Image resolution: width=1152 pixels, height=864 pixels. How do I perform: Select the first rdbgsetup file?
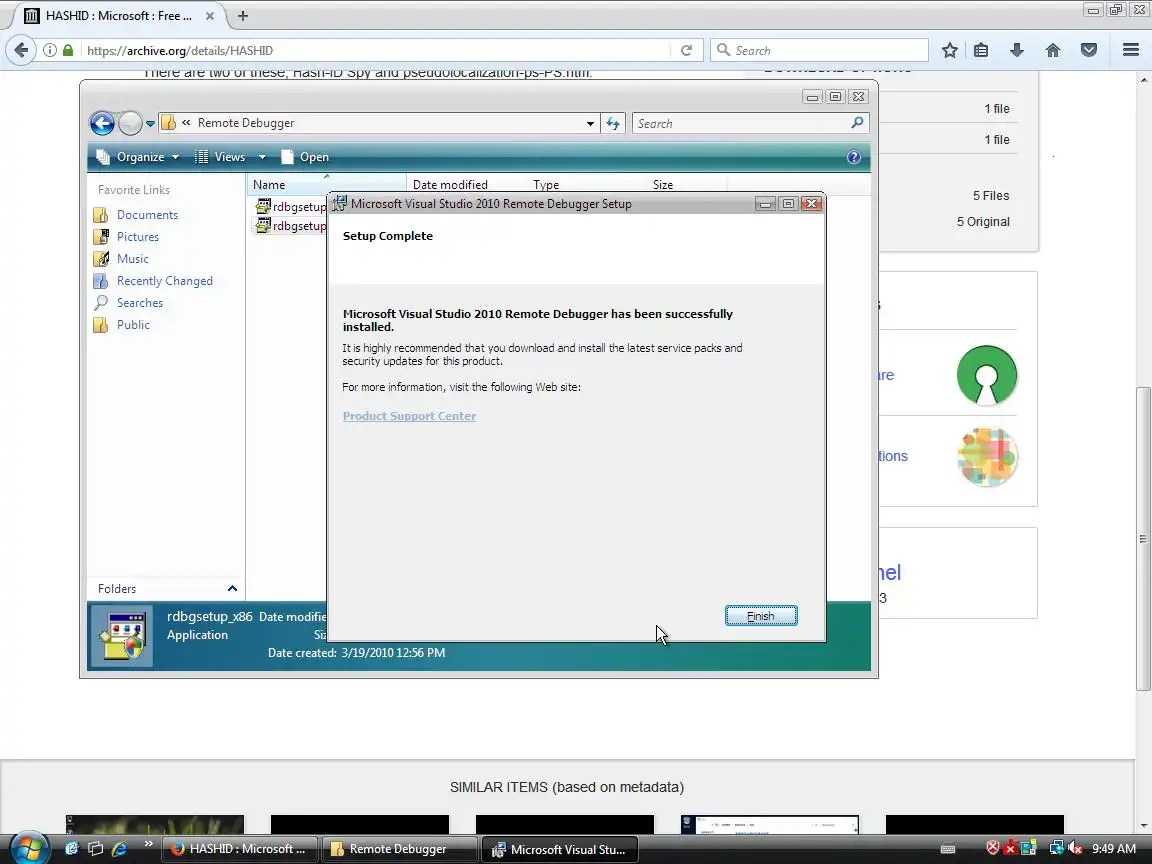tap(291, 206)
